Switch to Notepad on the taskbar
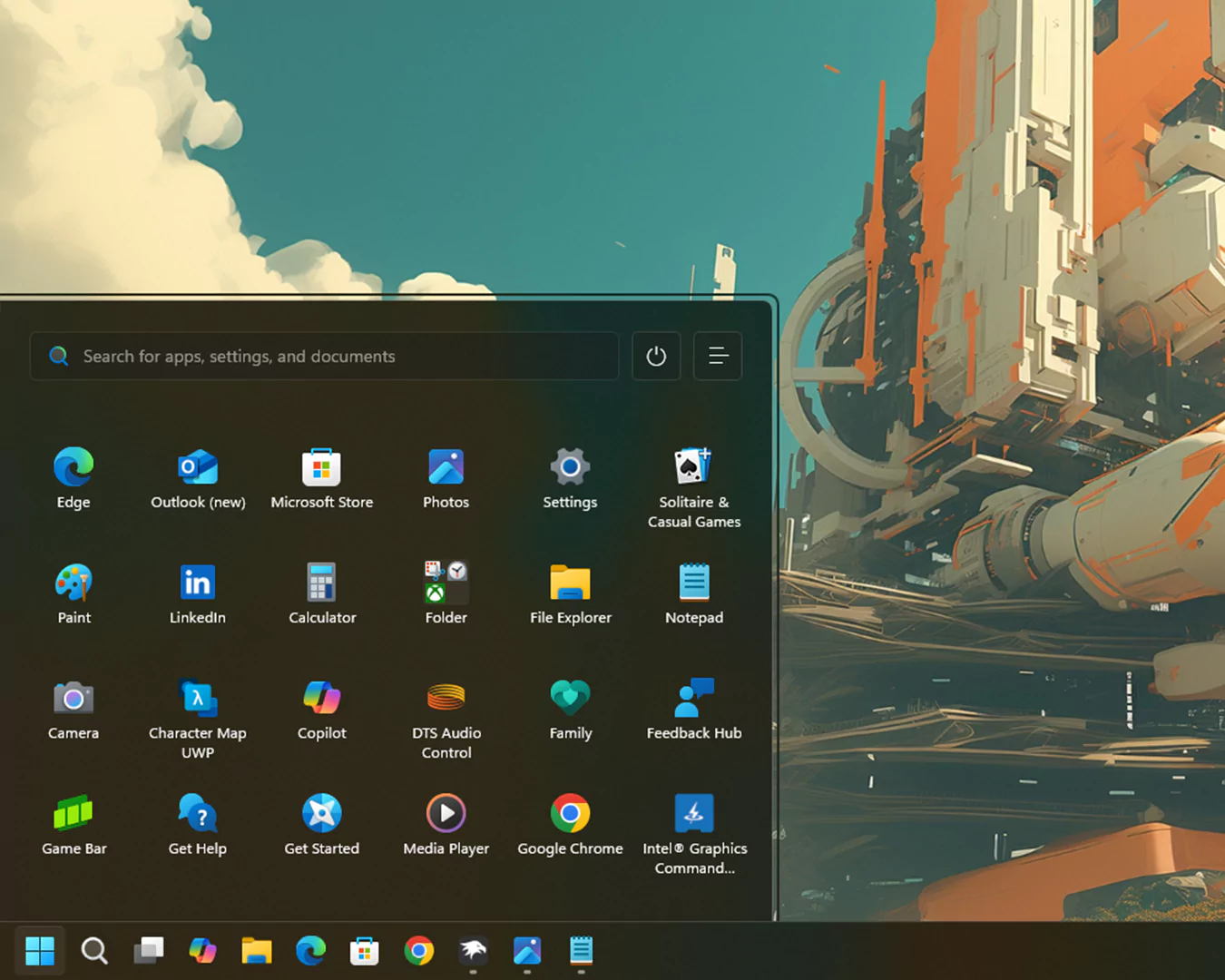 581,951
